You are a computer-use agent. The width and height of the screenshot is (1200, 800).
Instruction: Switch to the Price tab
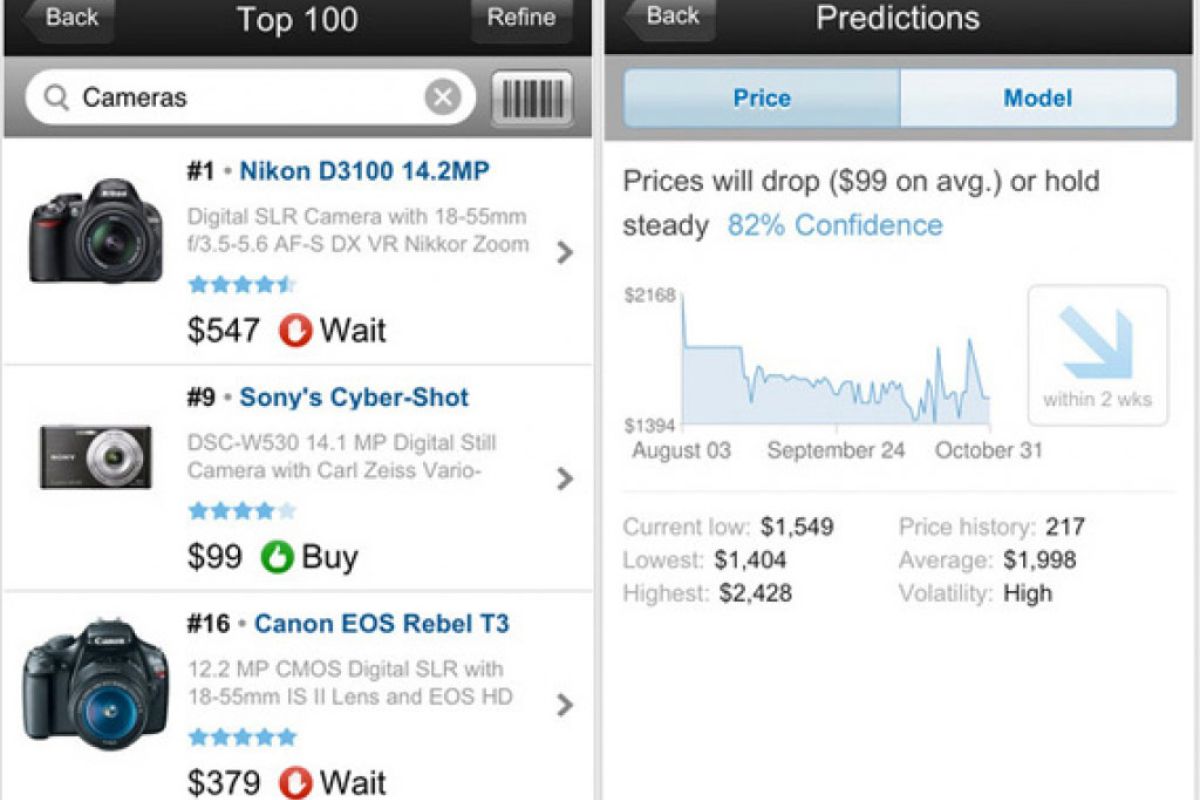point(762,98)
